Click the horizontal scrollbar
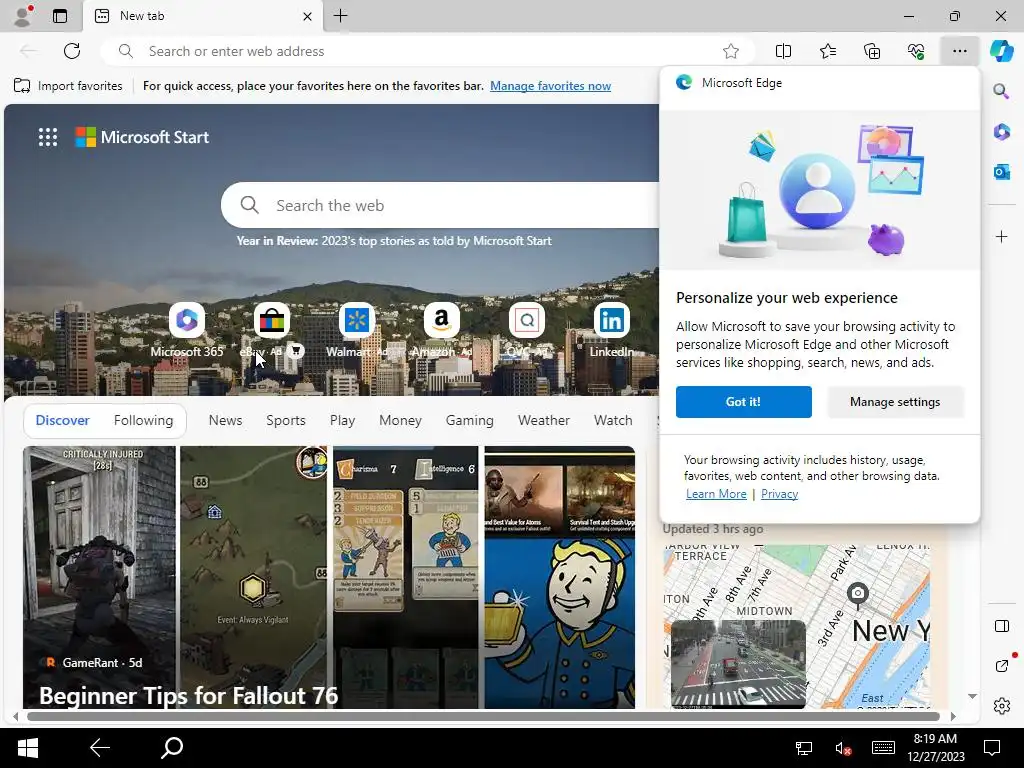This screenshot has height=768, width=1024. coord(483,716)
